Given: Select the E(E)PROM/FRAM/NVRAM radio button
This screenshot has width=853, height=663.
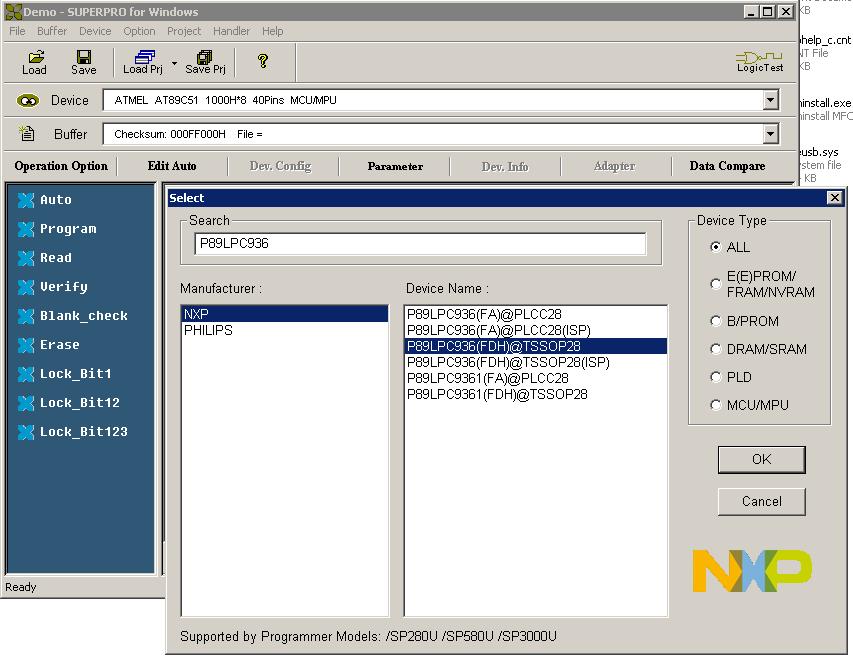Looking at the screenshot, I should (x=715, y=284).
